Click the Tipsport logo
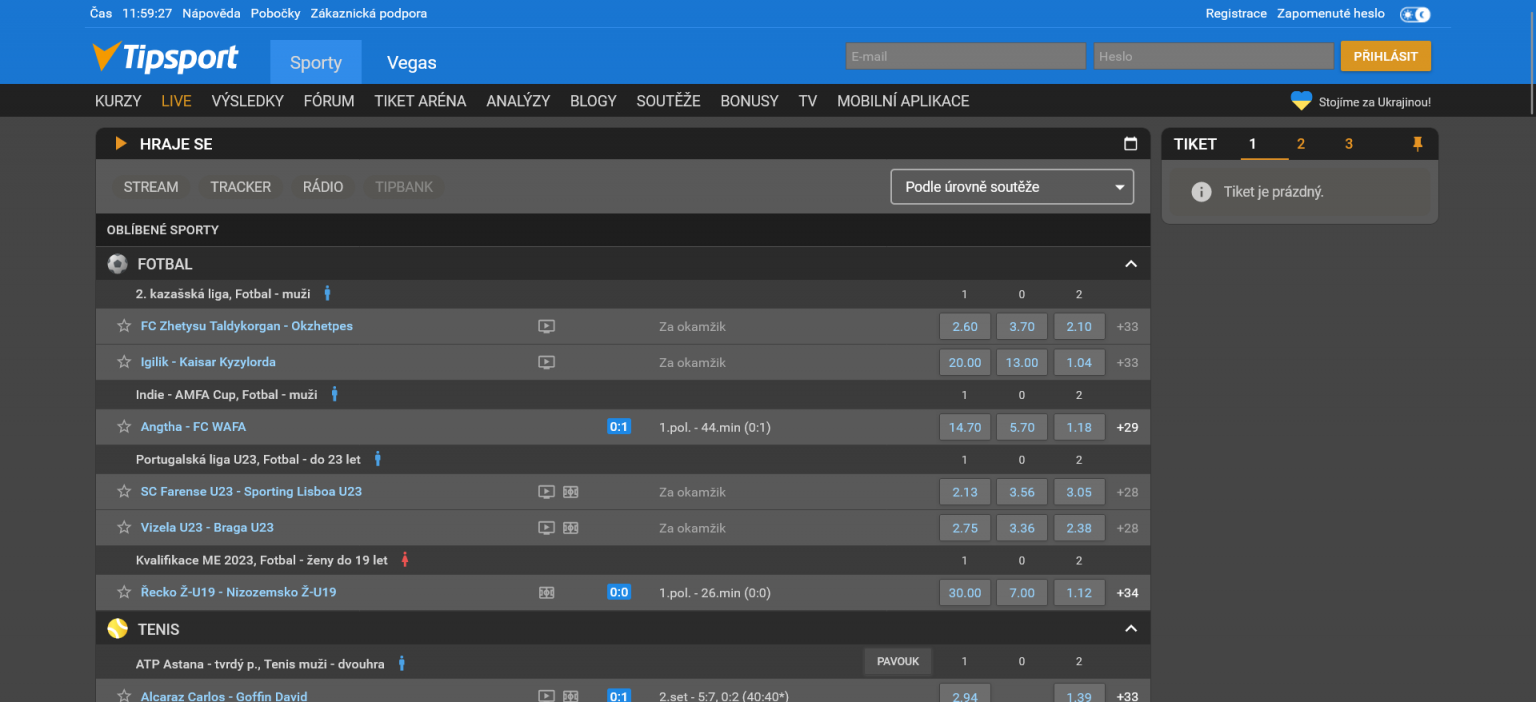Image resolution: width=1536 pixels, height=702 pixels. [166, 57]
